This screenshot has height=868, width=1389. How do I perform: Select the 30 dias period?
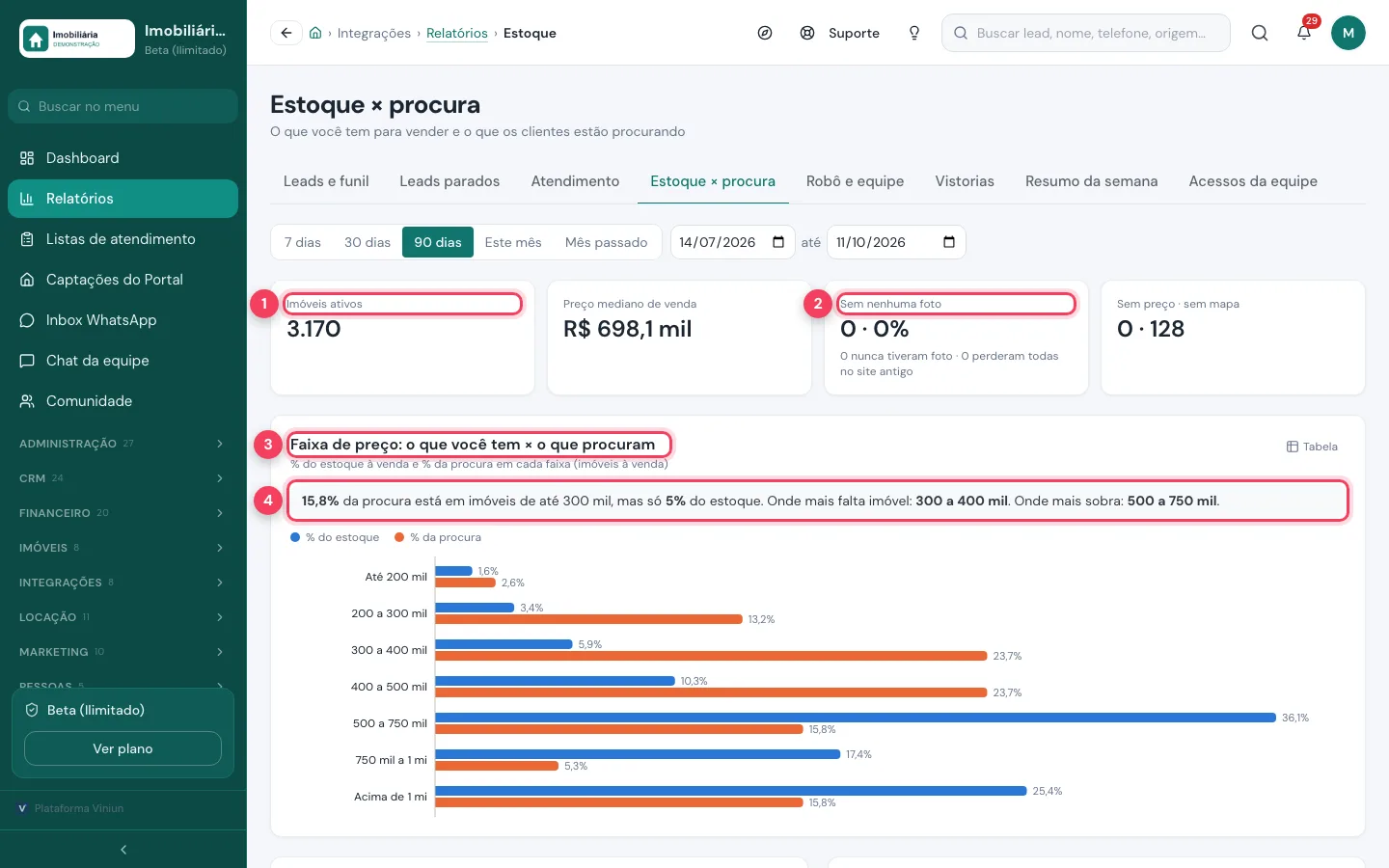pyautogui.click(x=368, y=242)
